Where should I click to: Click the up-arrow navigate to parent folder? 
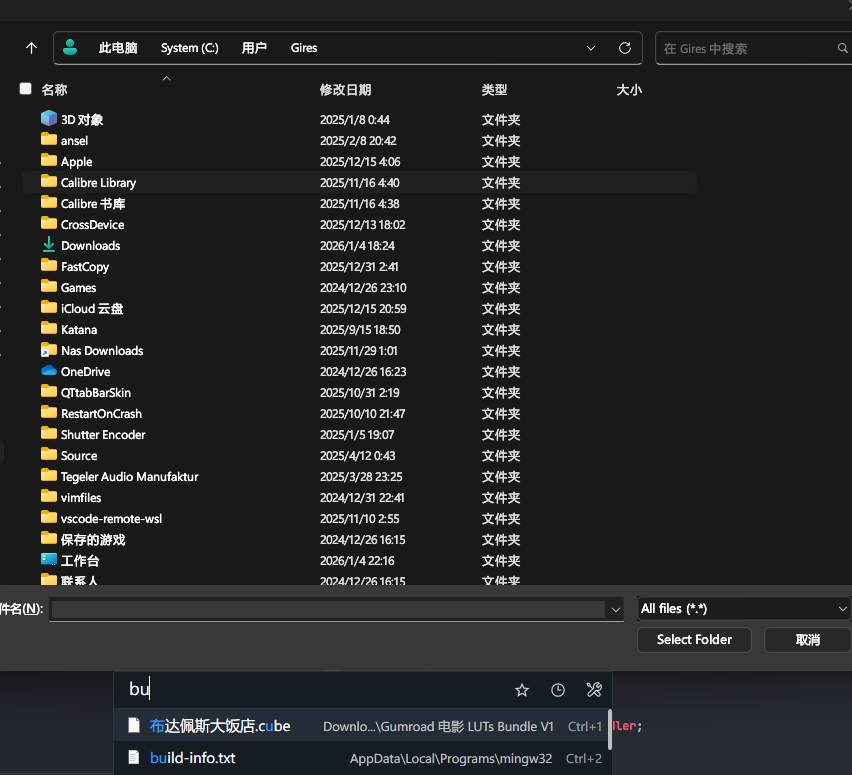tap(31, 48)
